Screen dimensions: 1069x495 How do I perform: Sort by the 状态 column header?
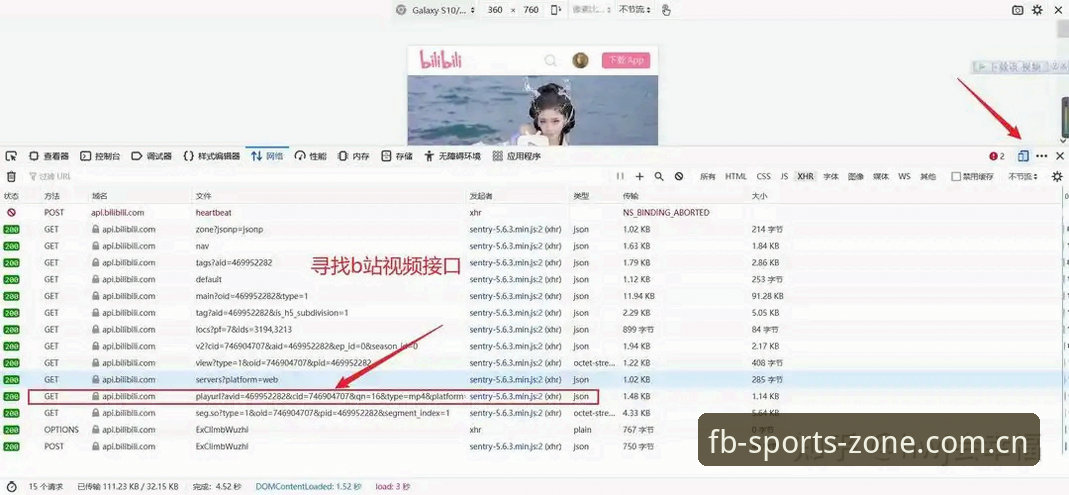point(12,196)
